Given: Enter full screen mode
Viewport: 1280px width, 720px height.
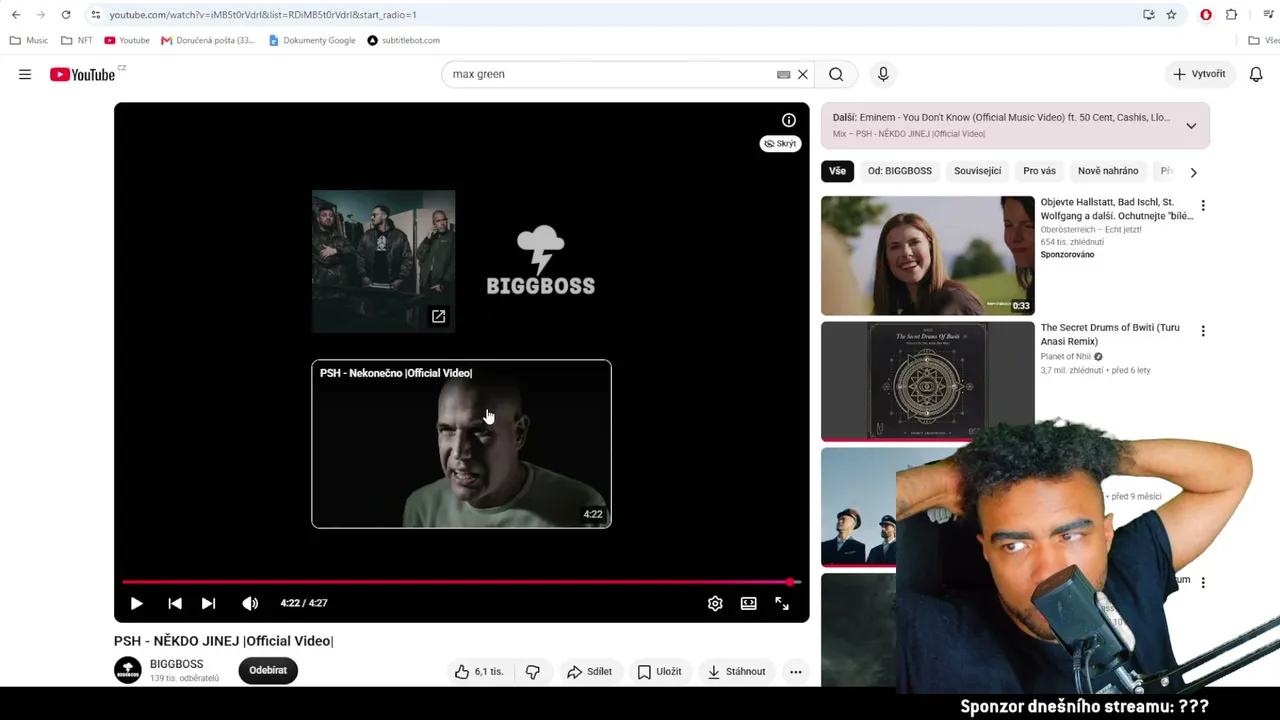Looking at the screenshot, I should [x=782, y=603].
